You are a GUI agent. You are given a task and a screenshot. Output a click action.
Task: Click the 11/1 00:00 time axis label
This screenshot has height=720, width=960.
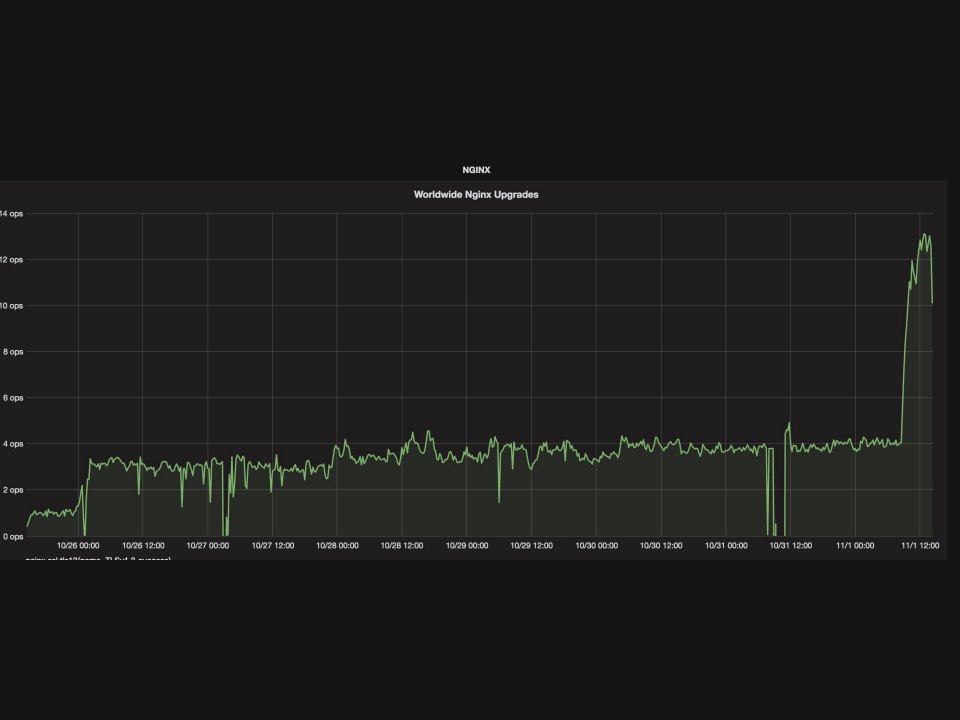coord(855,546)
